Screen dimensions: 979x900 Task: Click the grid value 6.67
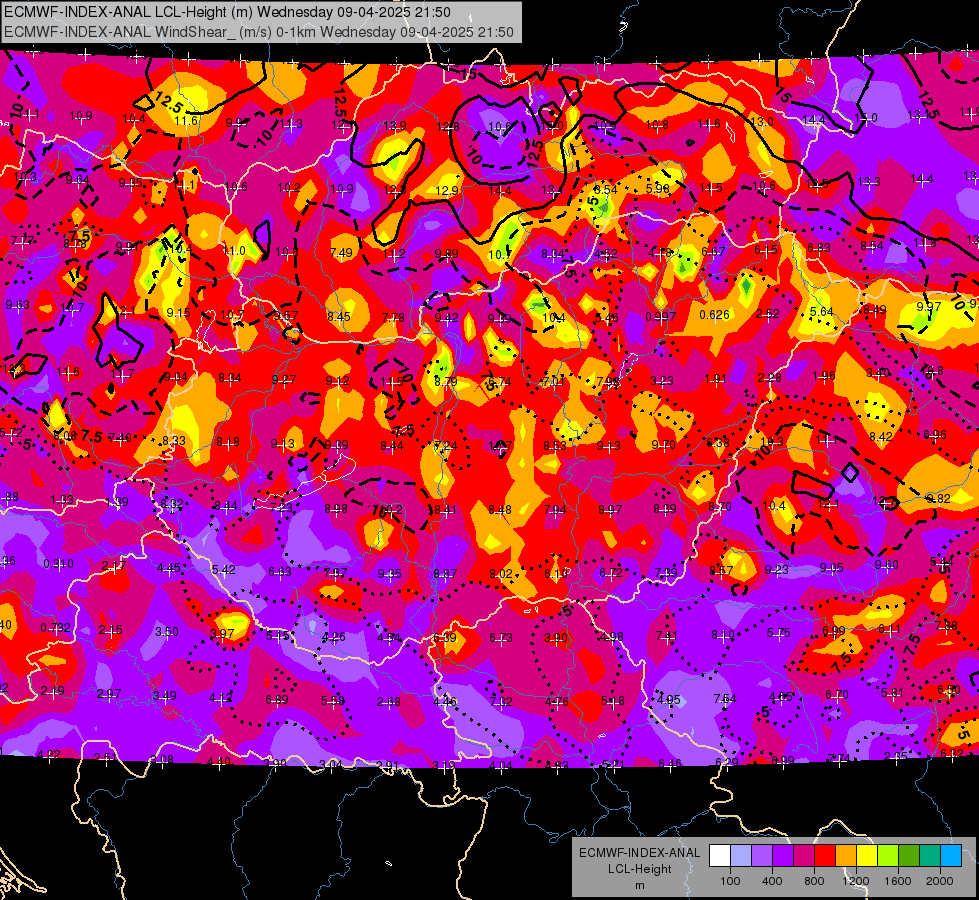pyautogui.click(x=713, y=251)
